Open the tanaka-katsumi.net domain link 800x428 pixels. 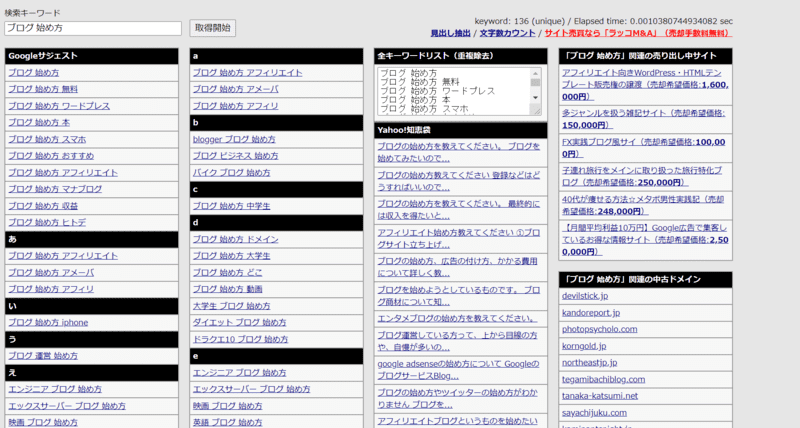[600, 396]
